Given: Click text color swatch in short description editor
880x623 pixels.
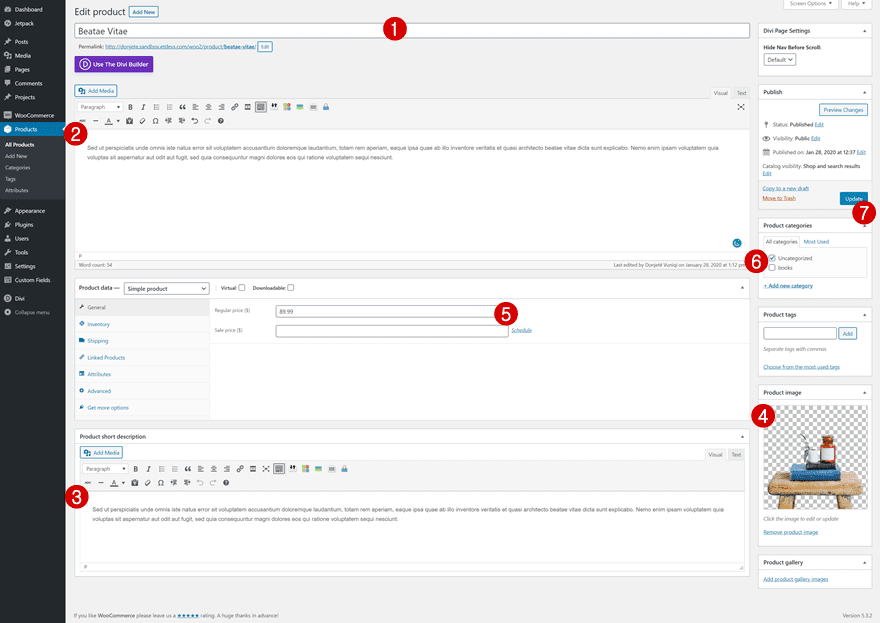Looking at the screenshot, I should (114, 483).
